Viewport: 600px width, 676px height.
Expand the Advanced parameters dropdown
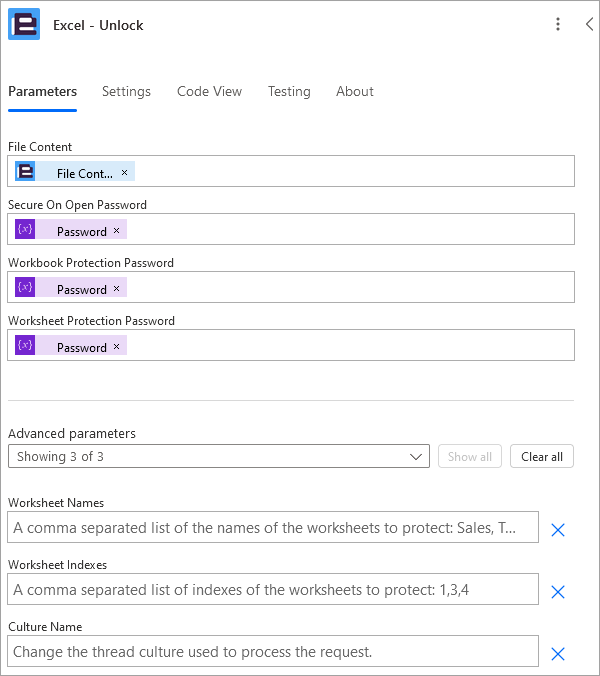pyautogui.click(x=219, y=456)
